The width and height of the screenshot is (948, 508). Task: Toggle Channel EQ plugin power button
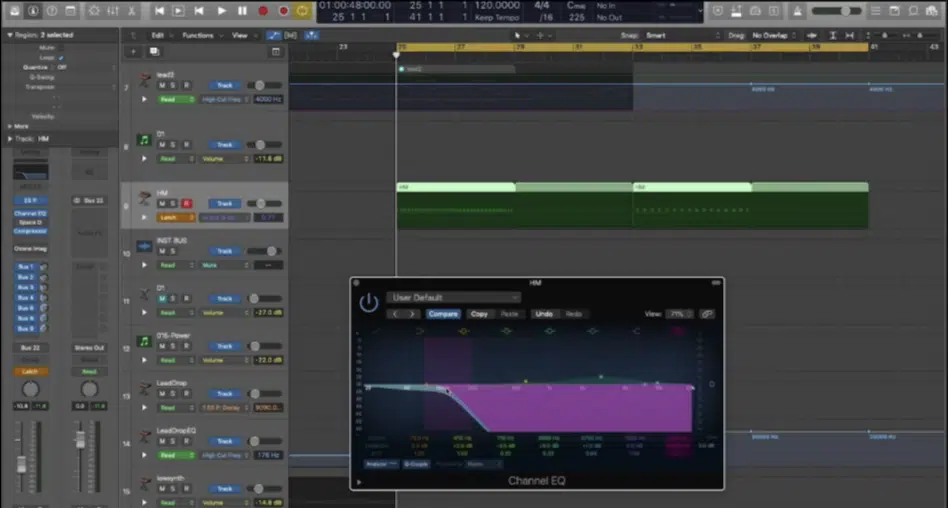369,302
